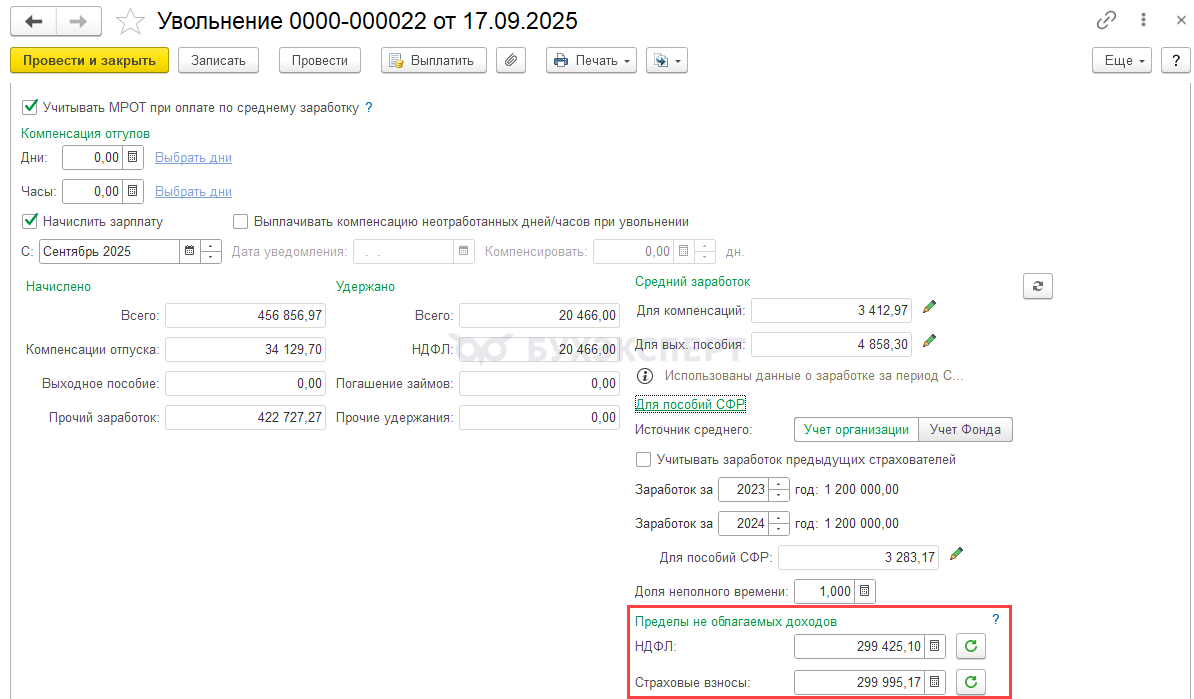Click the Дни compensation input field
Image resolution: width=1194 pixels, height=699 pixels.
(92, 157)
